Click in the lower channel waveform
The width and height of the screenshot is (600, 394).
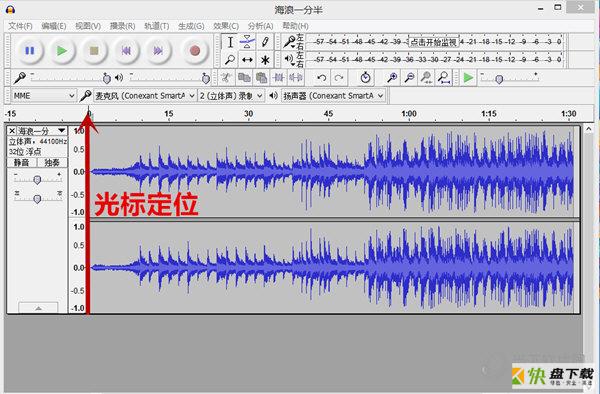331,267
